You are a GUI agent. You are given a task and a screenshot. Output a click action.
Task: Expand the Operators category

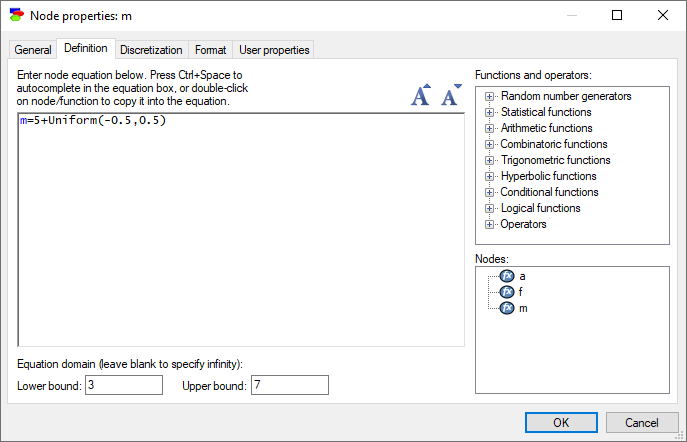pyautogui.click(x=489, y=224)
